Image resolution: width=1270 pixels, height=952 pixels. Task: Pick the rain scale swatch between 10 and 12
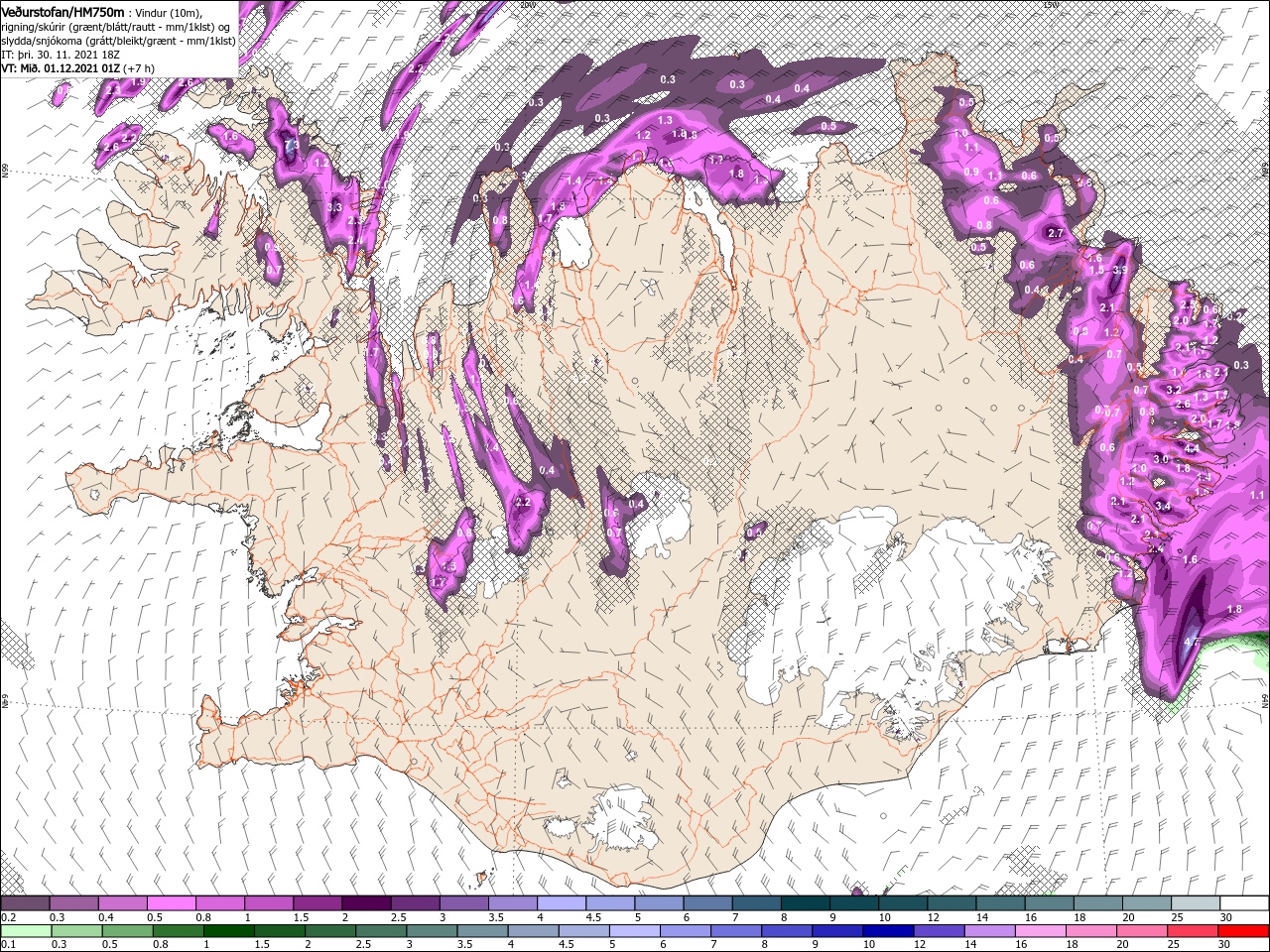click(x=887, y=930)
